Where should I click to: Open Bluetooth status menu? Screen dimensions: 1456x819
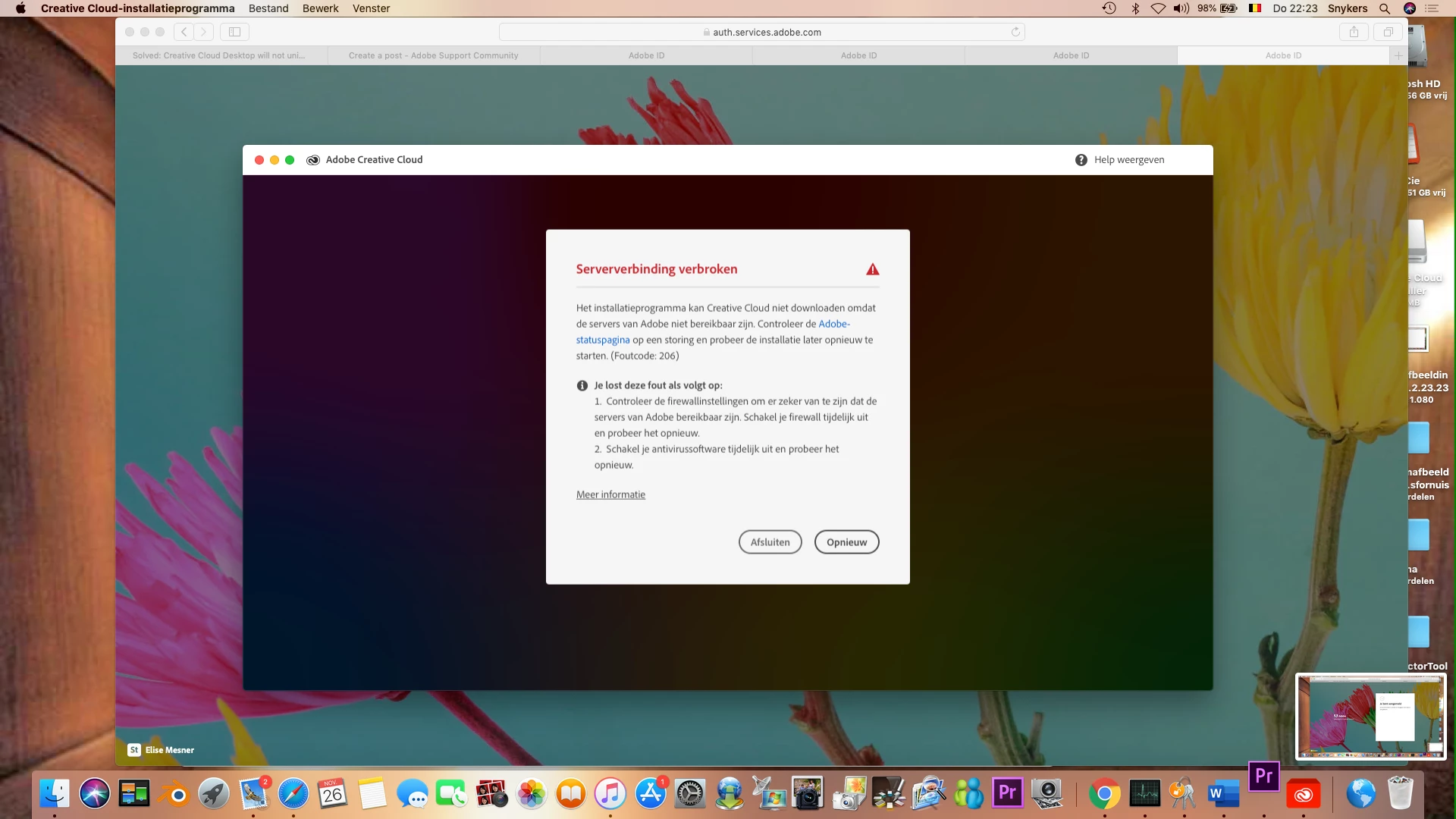[1135, 8]
